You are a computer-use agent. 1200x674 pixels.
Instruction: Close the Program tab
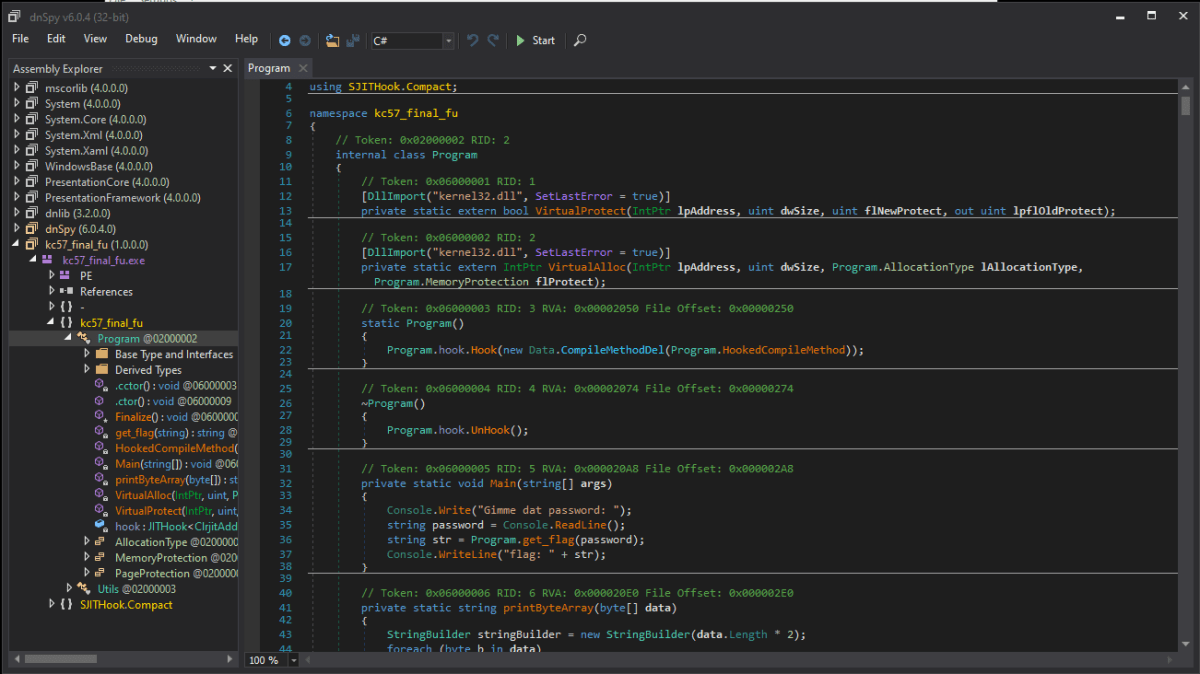click(x=301, y=68)
